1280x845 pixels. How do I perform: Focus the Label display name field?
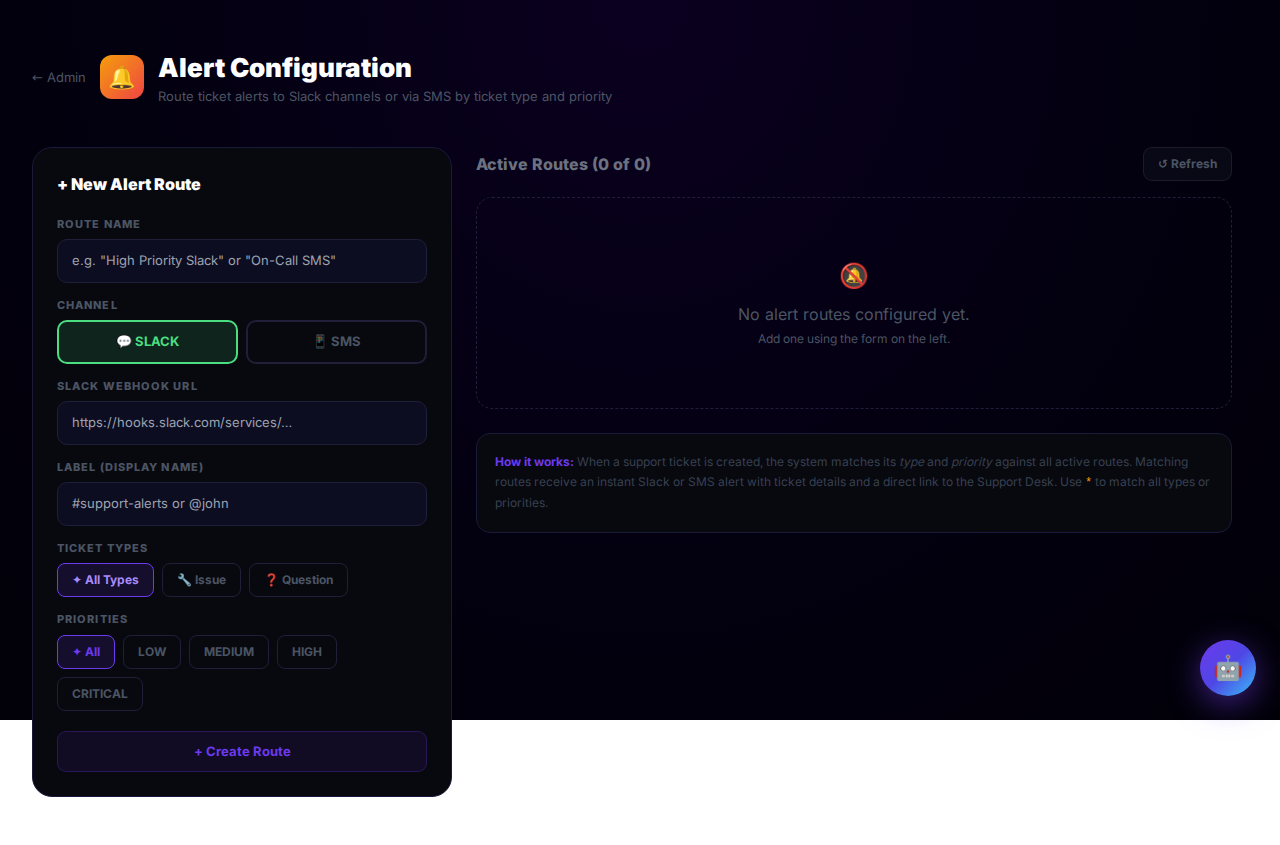242,504
